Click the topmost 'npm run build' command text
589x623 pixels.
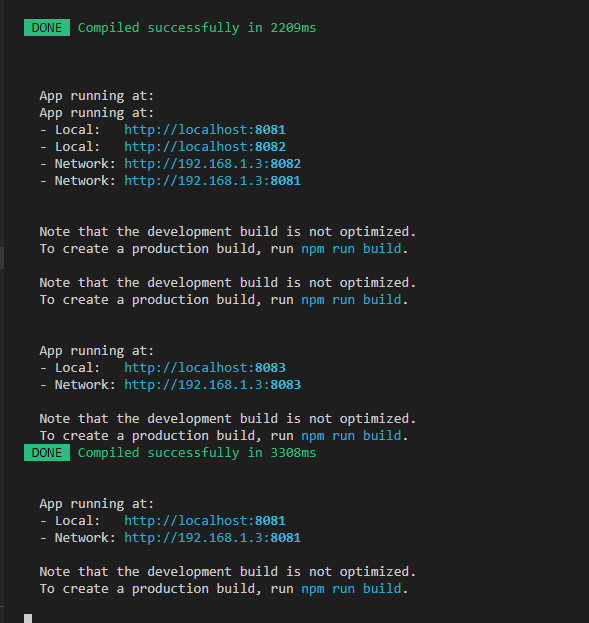point(351,249)
